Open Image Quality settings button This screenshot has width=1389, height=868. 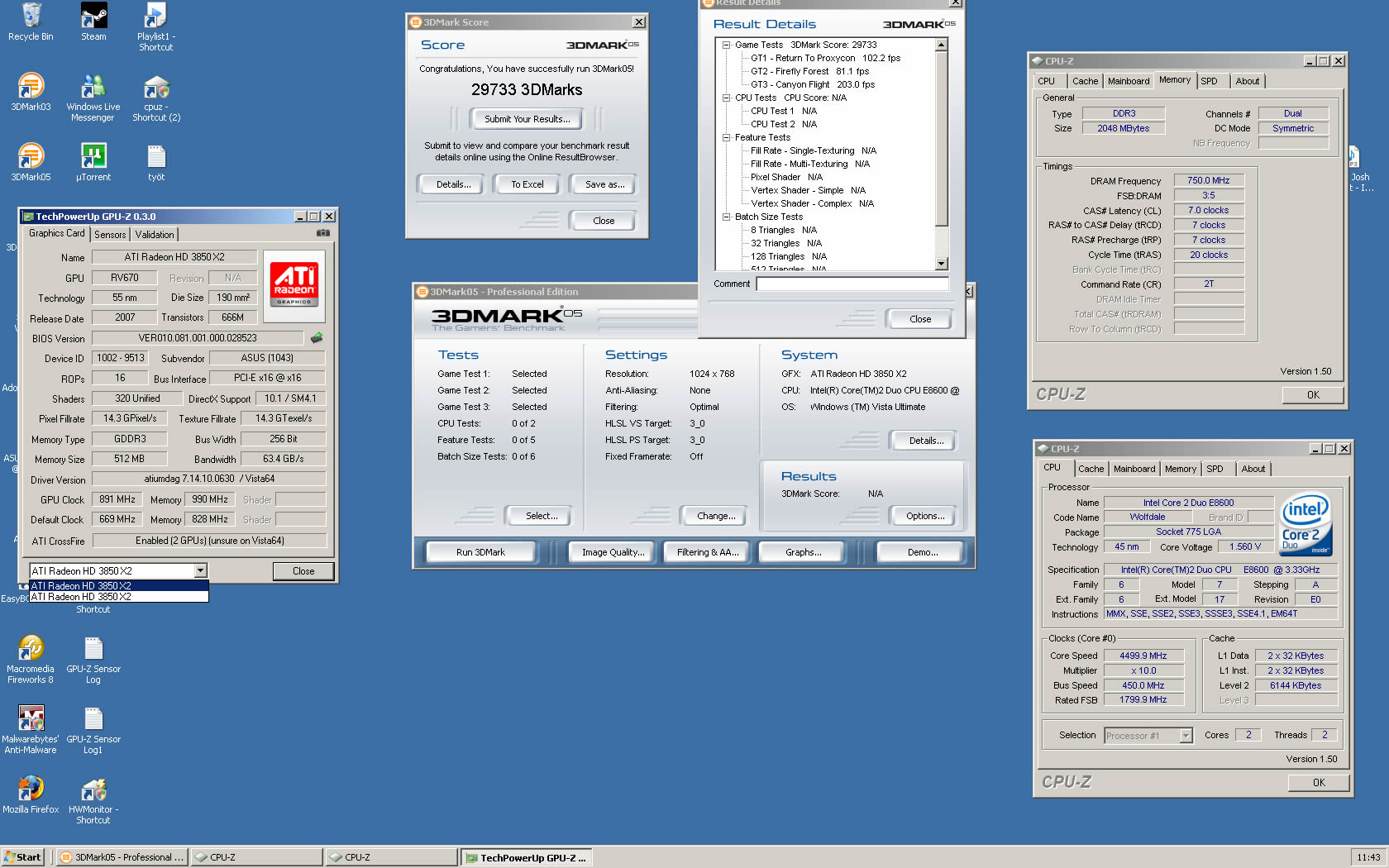coord(613,552)
